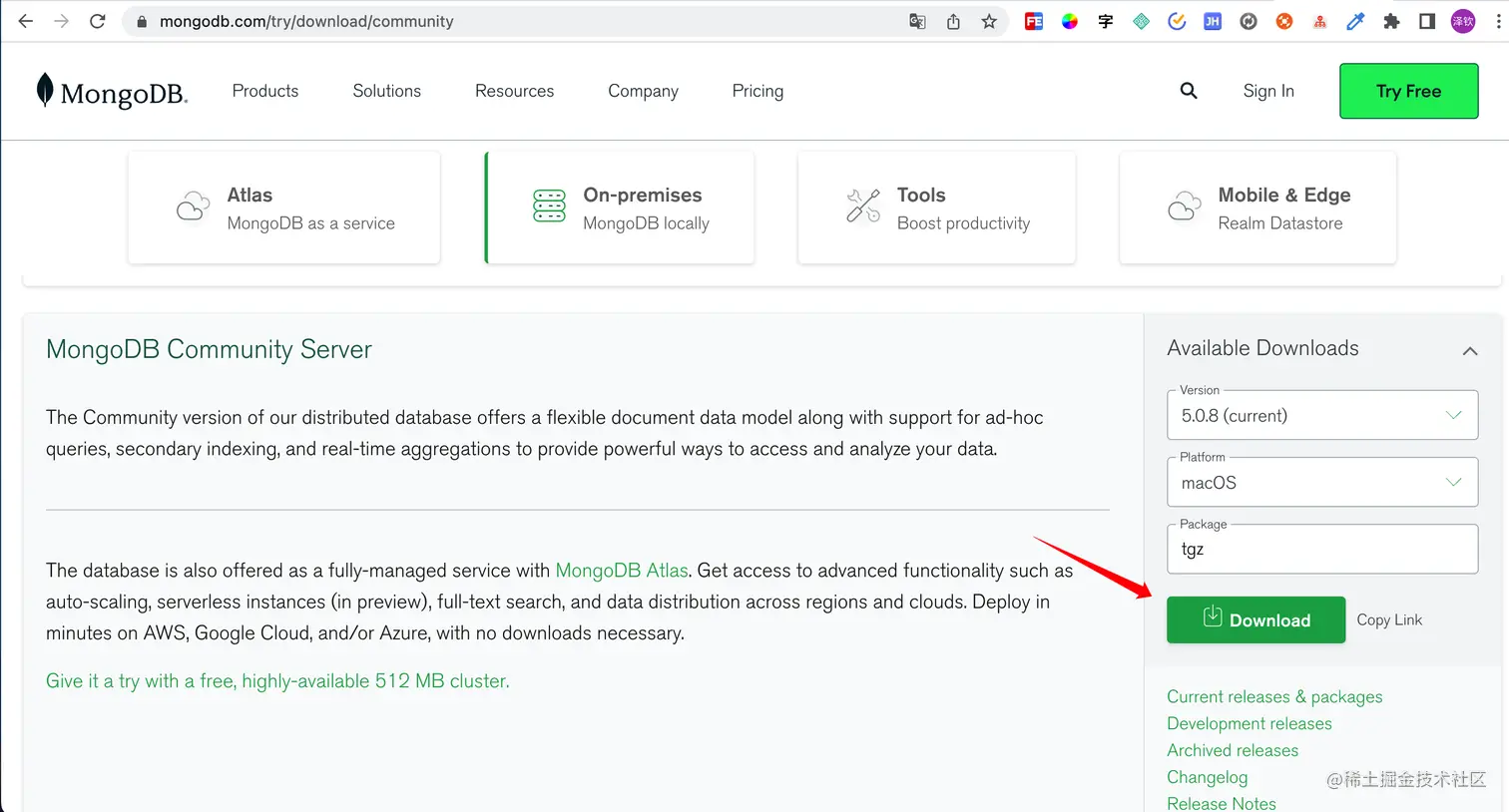Click the green Download button
The width and height of the screenshot is (1509, 812).
tap(1256, 619)
